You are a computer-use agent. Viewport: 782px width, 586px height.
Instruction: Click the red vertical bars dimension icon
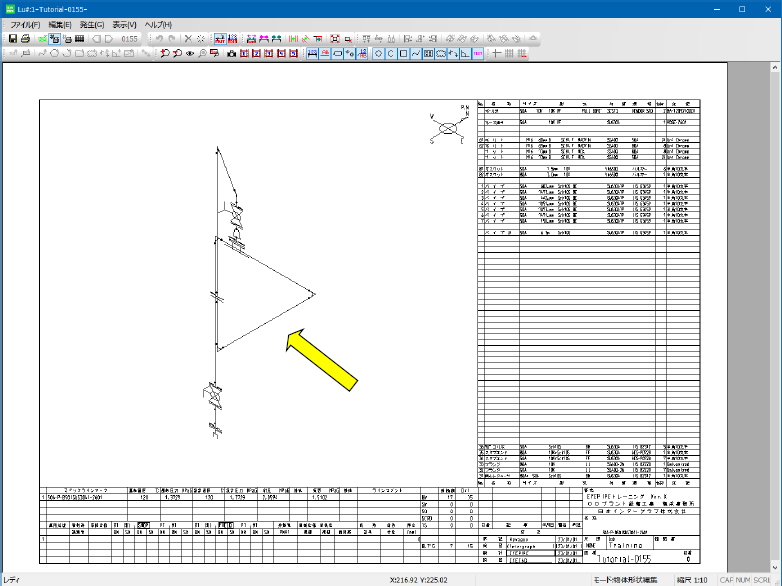(293, 38)
